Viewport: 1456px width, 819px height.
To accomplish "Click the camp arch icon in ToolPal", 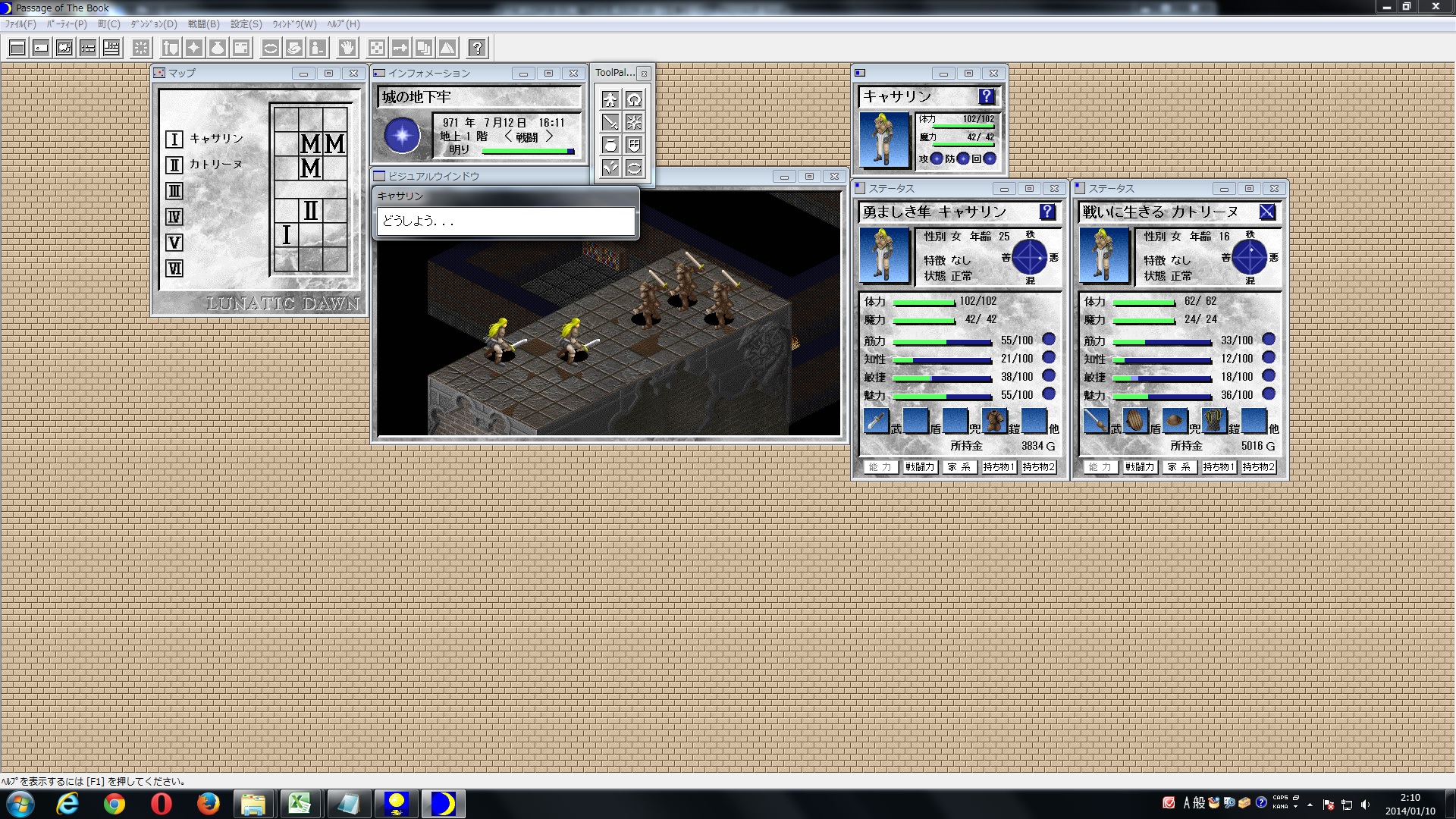I will pos(635,99).
